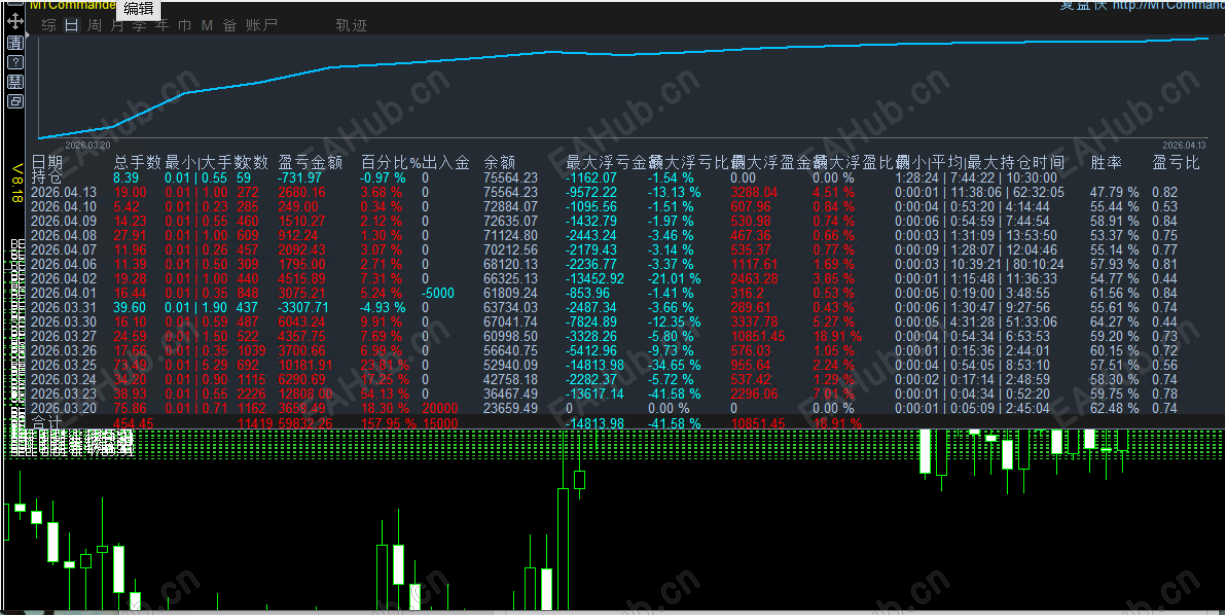Click the 157.95 % total percentage

tap(387, 424)
